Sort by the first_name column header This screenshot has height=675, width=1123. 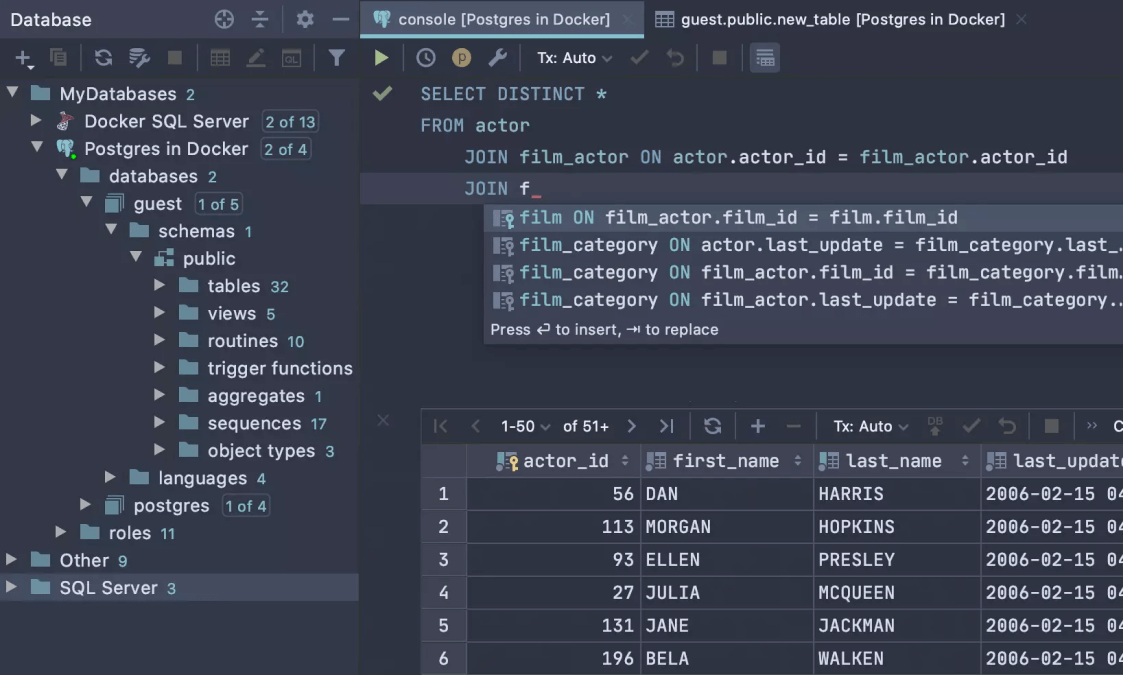point(726,461)
